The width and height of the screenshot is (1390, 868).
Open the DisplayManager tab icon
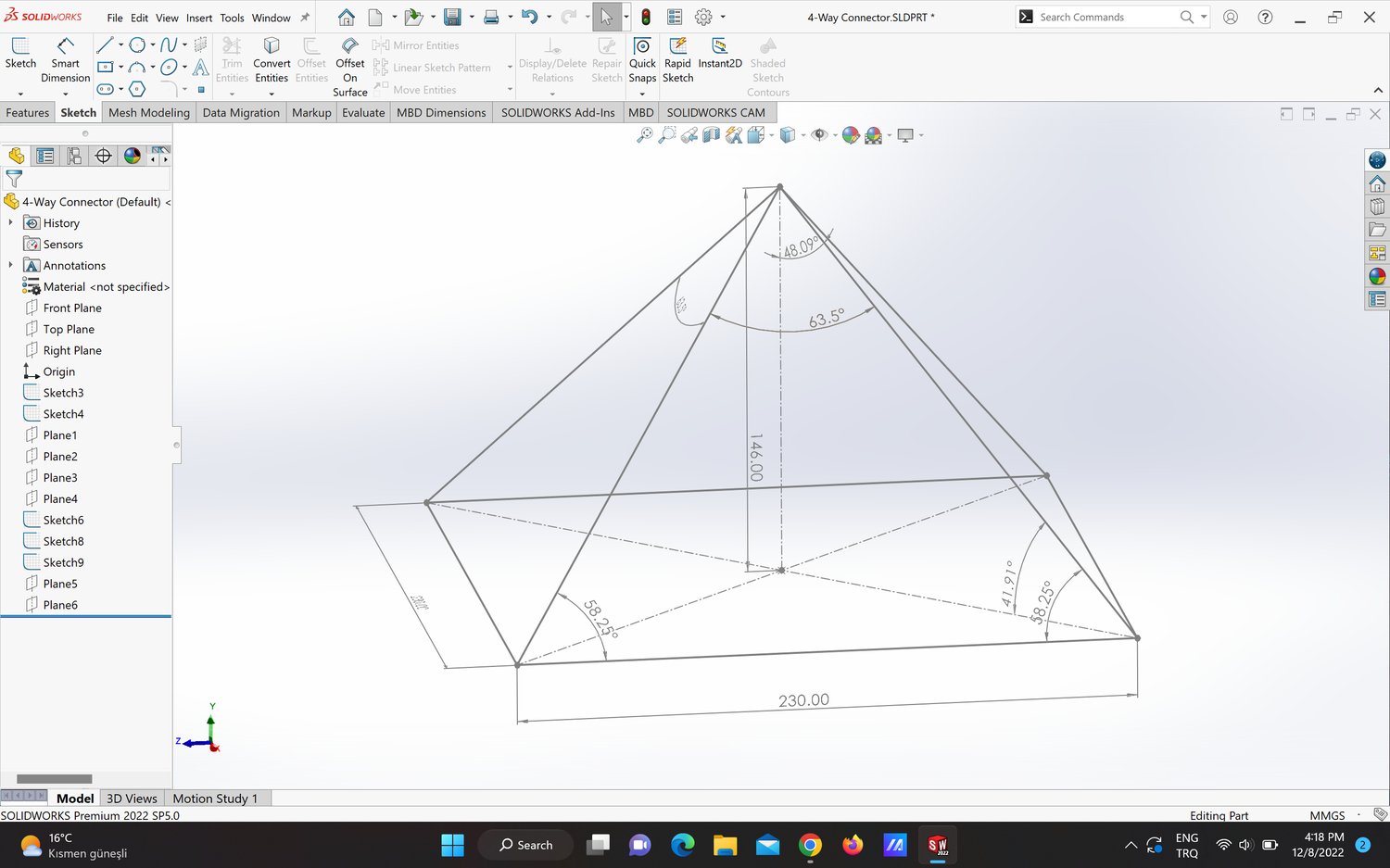point(133,156)
